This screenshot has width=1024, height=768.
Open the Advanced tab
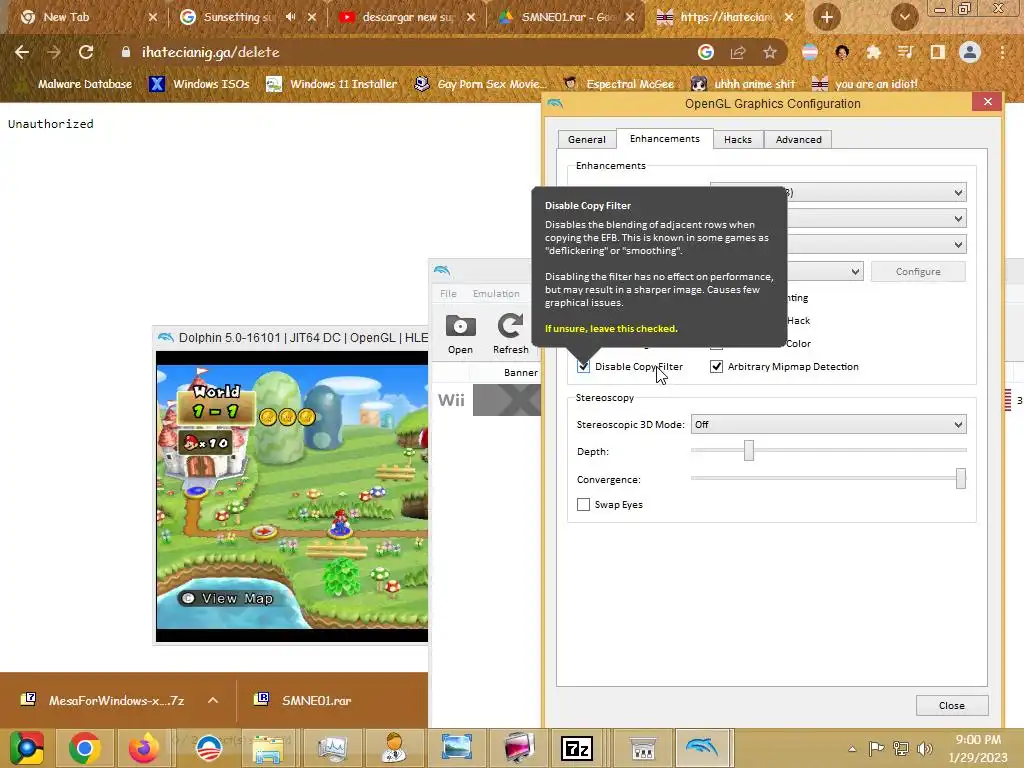[x=798, y=139]
